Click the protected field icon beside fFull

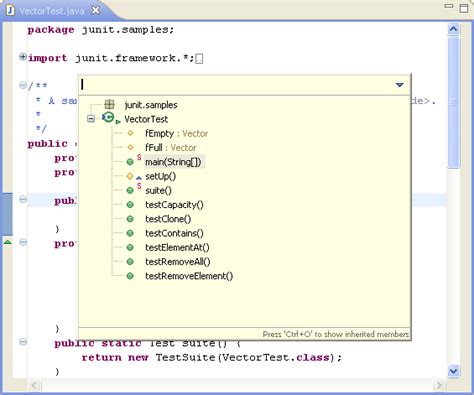coord(130,147)
